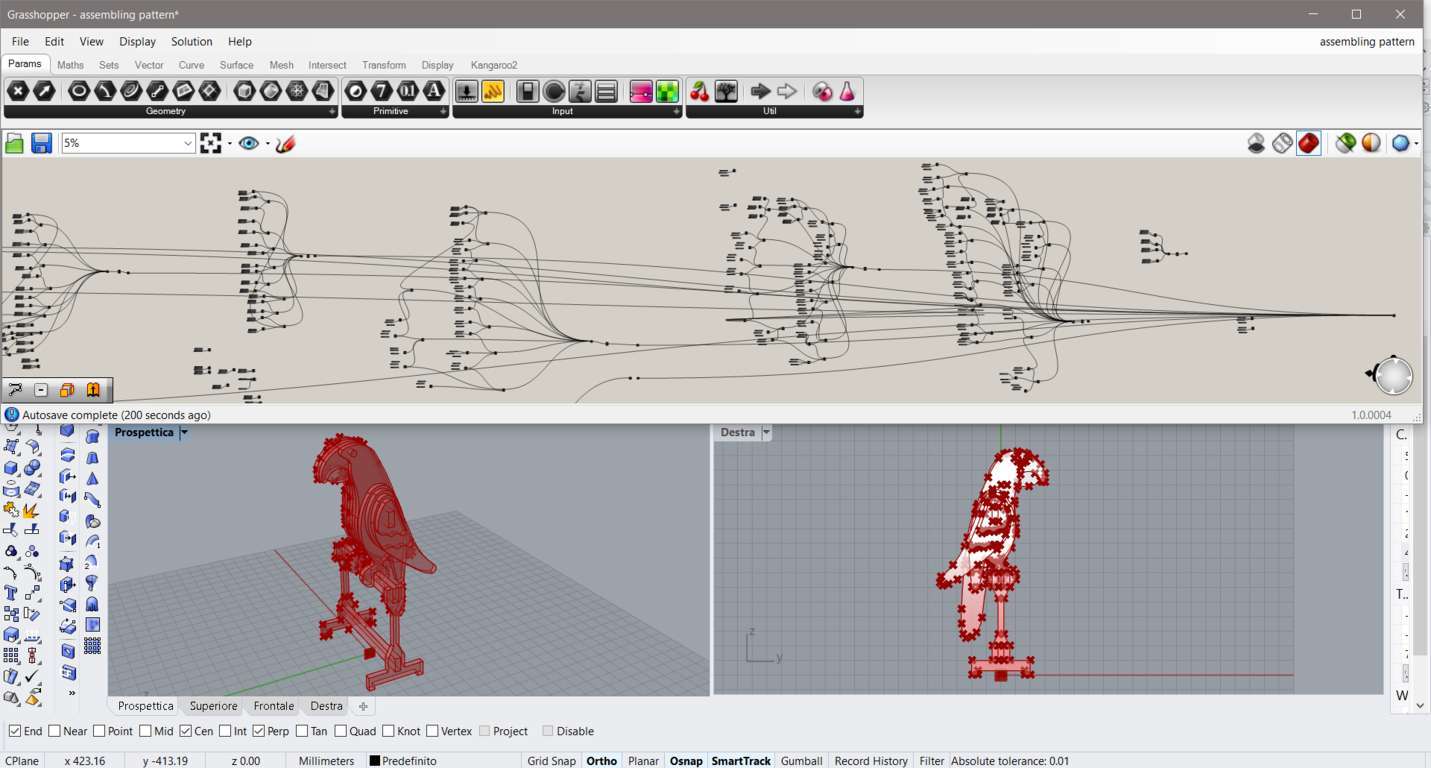This screenshot has height=768, width=1431.
Task: Switch to the Superiore viewport tab
Action: coord(213,706)
